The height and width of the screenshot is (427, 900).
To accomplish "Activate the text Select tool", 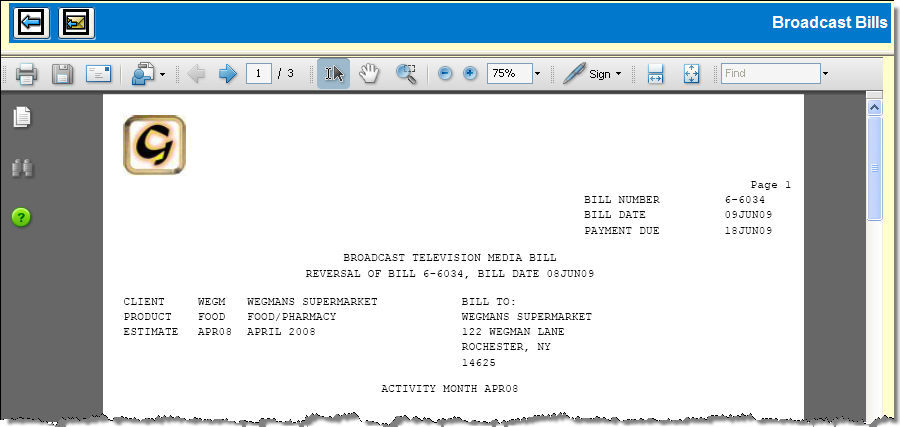I will [334, 74].
